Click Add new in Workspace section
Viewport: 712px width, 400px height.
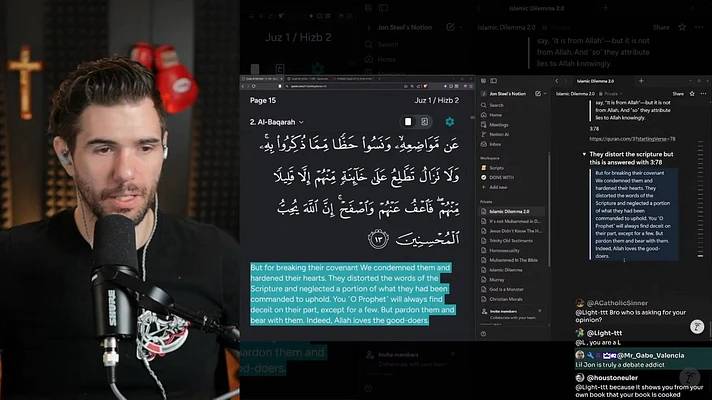pyautogui.click(x=513, y=187)
